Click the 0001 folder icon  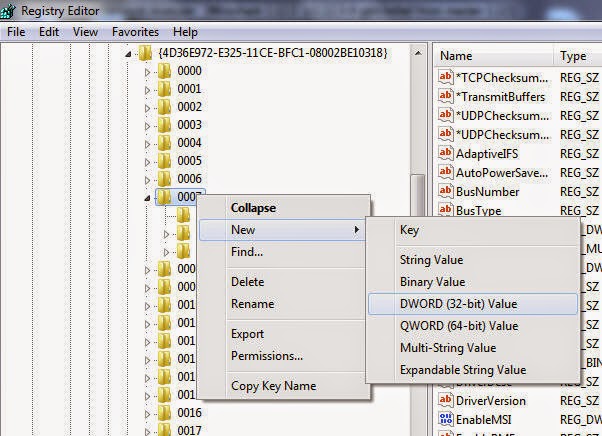(x=164, y=89)
